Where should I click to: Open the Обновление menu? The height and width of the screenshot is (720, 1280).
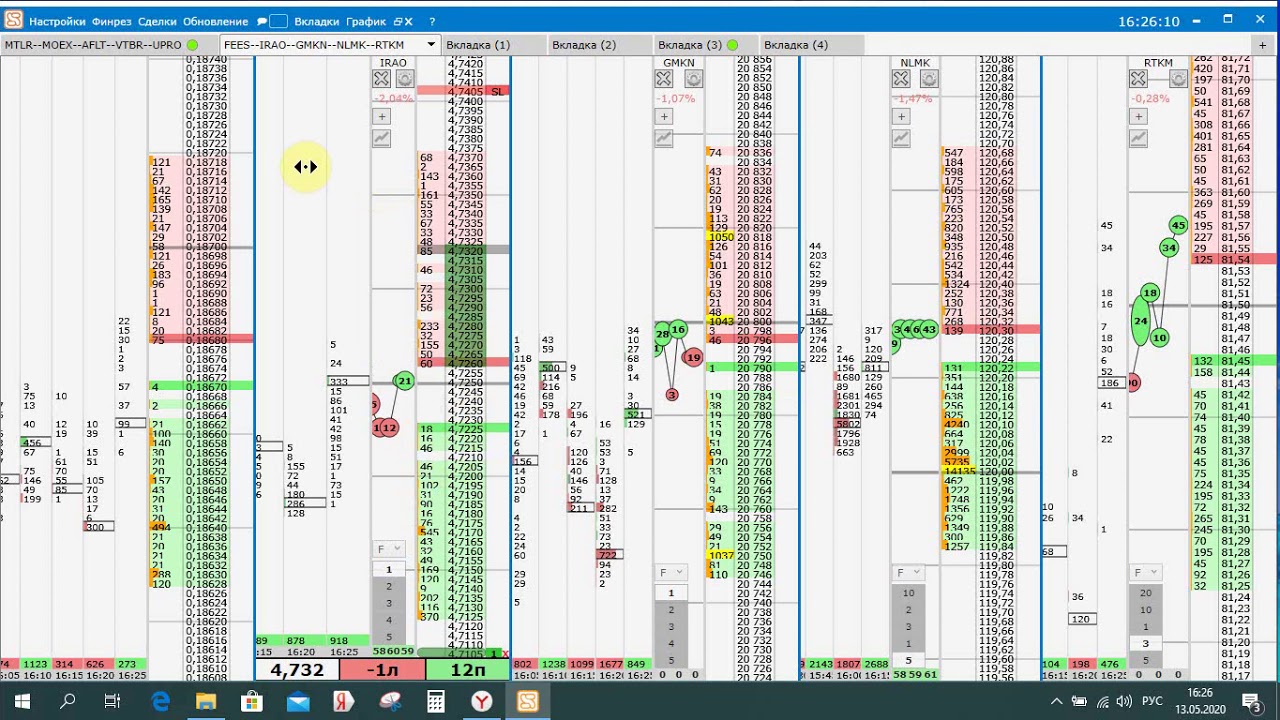[x=216, y=21]
